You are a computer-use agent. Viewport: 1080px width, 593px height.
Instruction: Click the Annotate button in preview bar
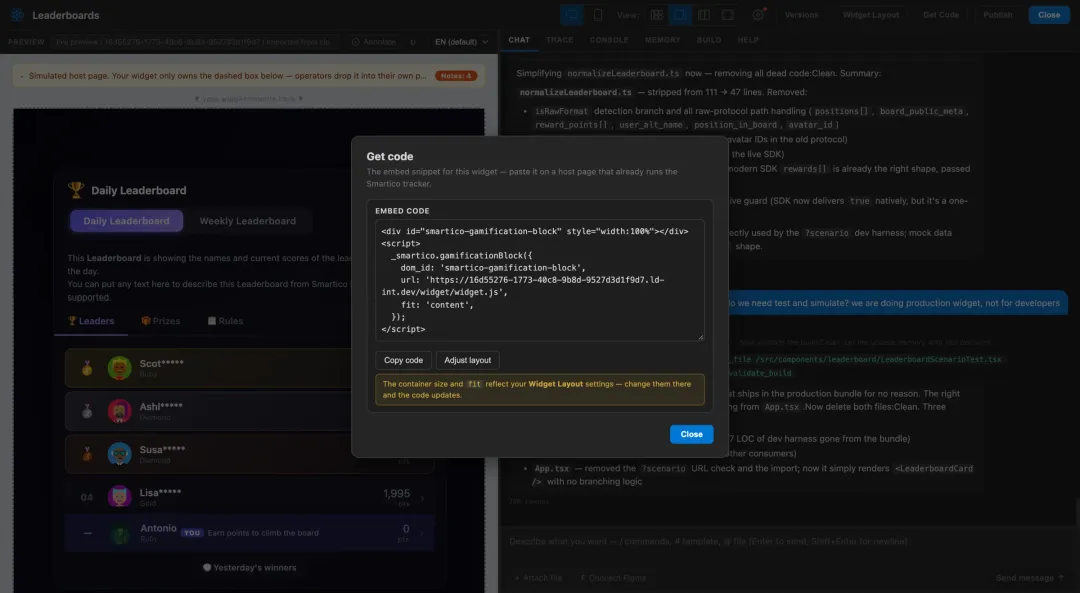[373, 42]
